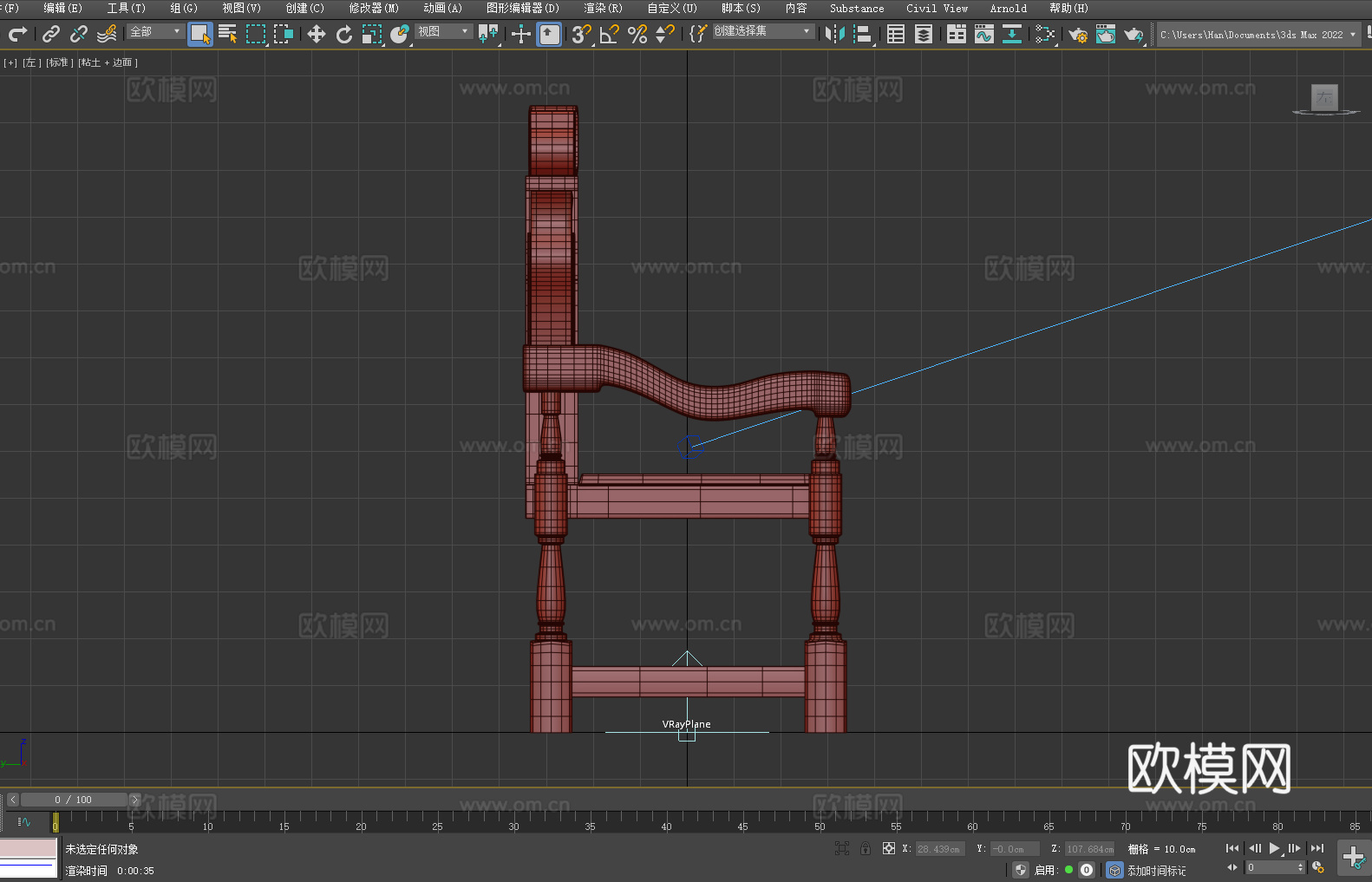Click the time slider 0 / 100 handle
Viewport: 1372px width, 882px height.
74,800
